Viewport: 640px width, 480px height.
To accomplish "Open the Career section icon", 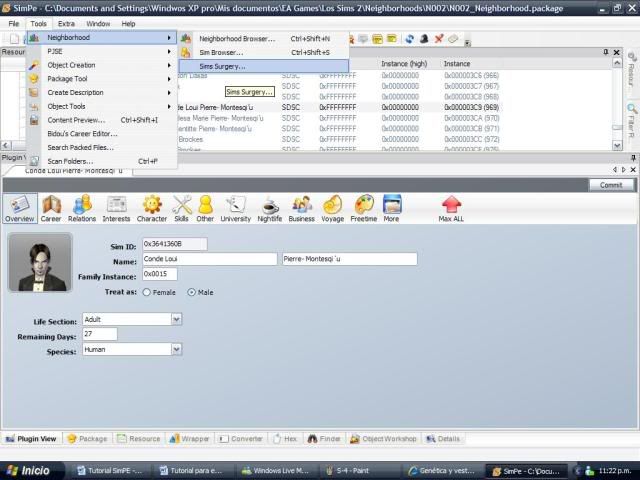I will point(51,209).
